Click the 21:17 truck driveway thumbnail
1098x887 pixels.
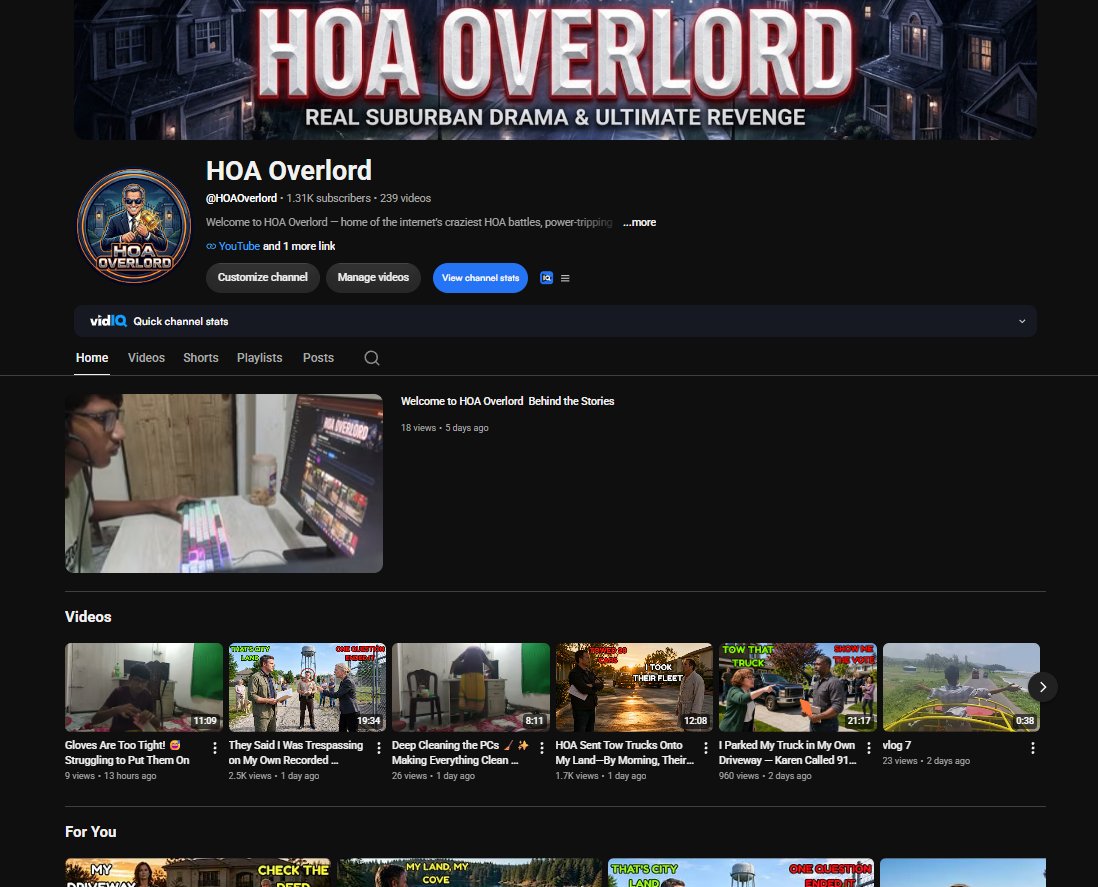tap(798, 687)
